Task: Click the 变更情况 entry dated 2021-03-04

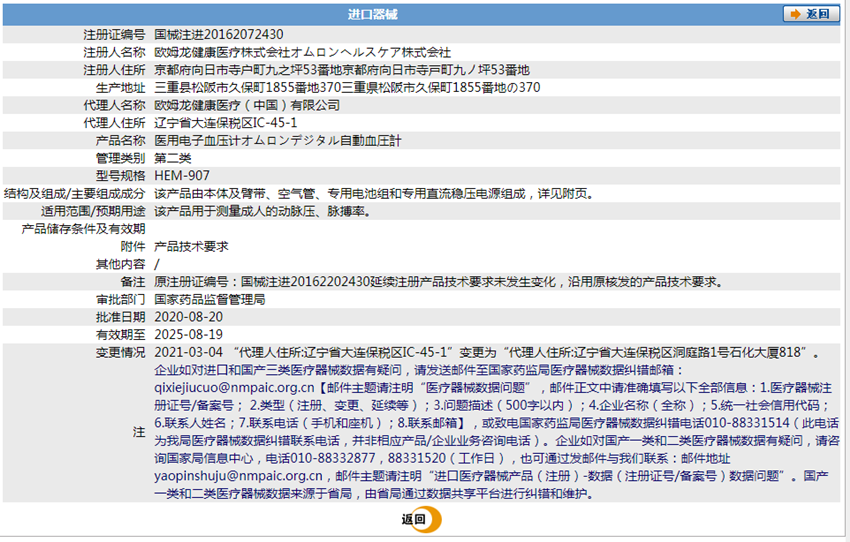Action: click(x=486, y=352)
